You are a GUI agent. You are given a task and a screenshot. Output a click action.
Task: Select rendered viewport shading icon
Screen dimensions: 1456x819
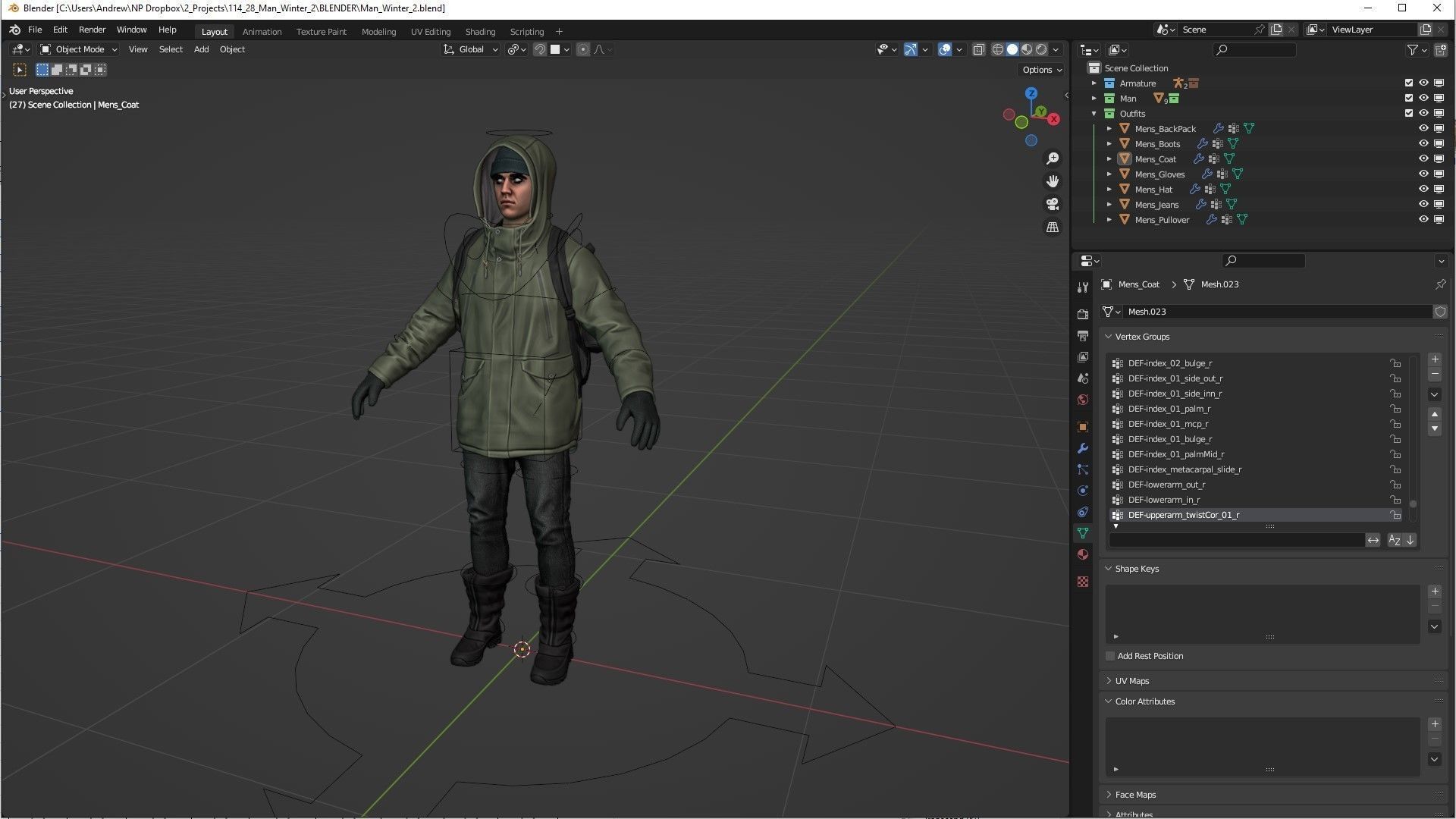coord(1041,49)
